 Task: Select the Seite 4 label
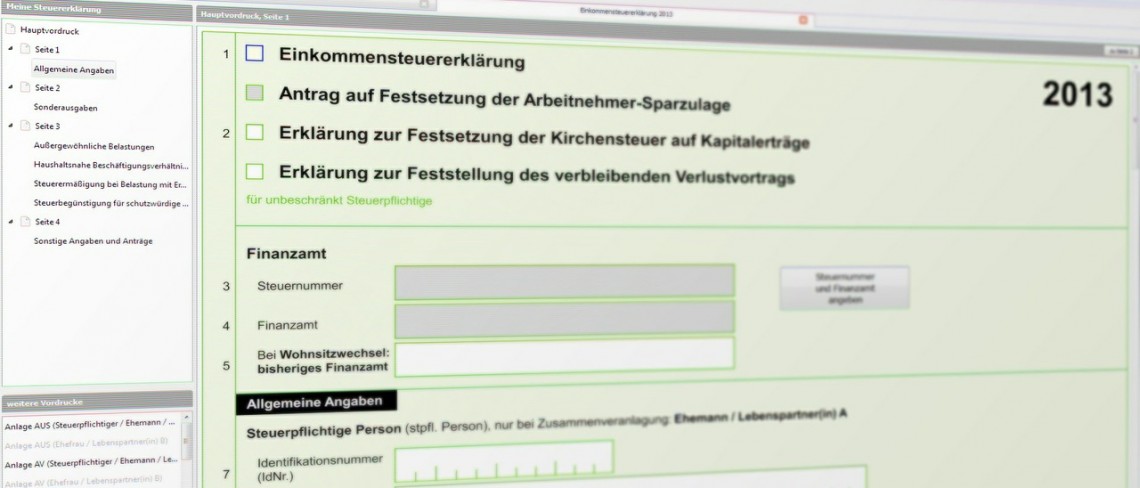47,222
